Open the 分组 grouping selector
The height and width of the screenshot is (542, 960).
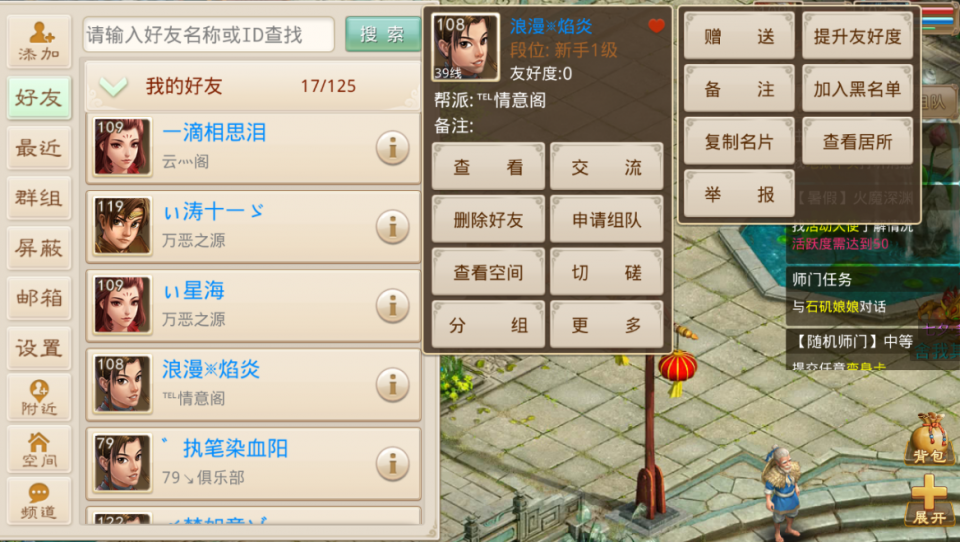(488, 325)
